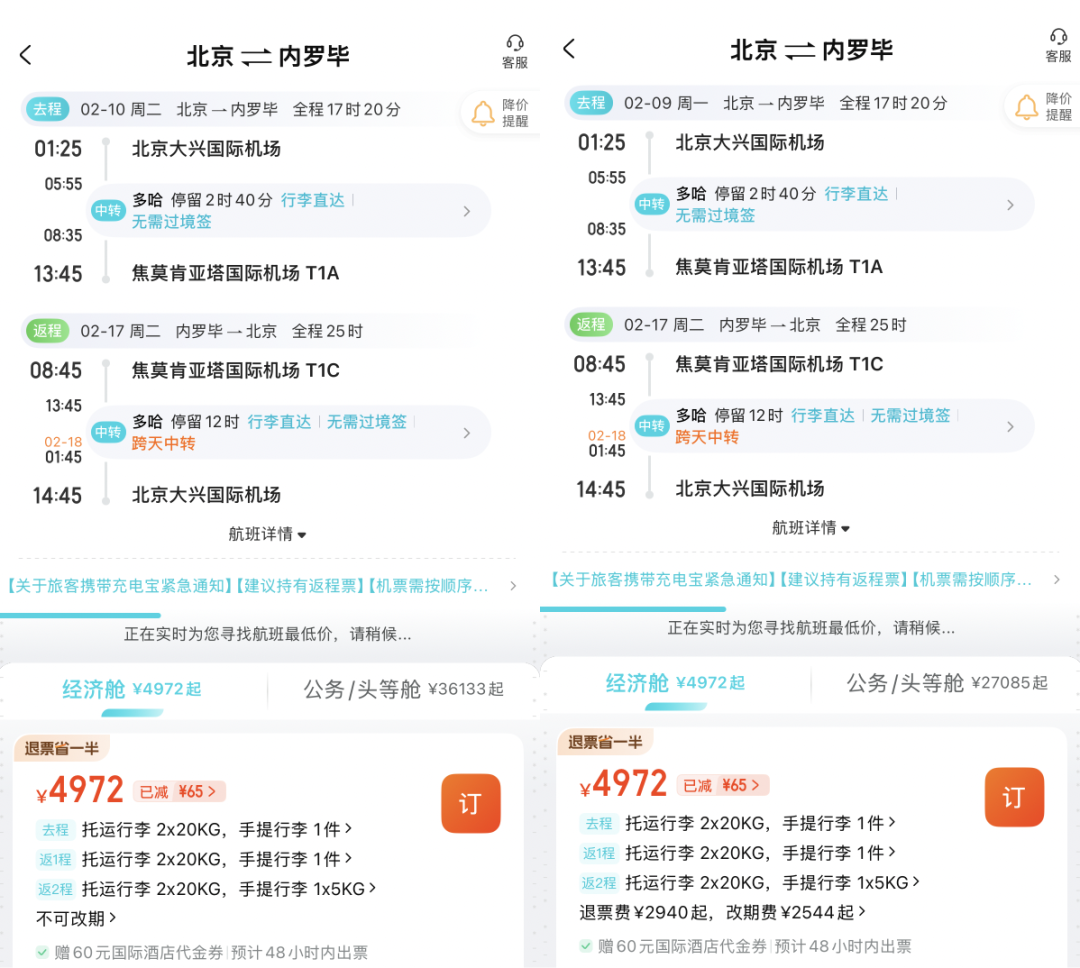This screenshot has height=968, width=1080.
Task: Tap the real-time lowest price loading banner
Action: (x=264, y=633)
